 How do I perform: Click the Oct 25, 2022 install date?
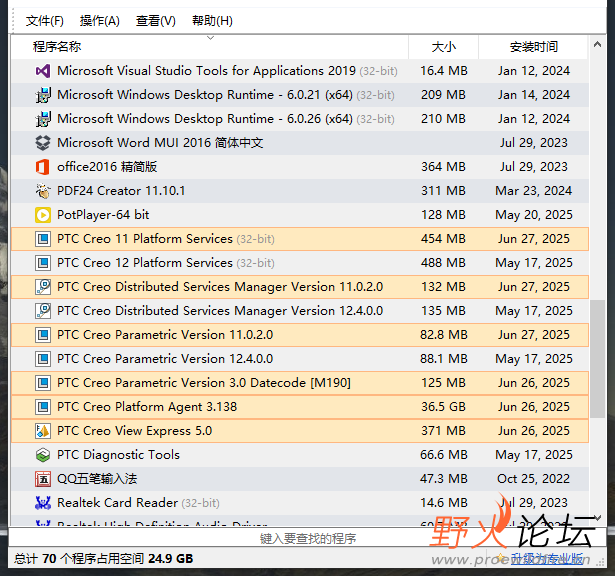tap(533, 479)
